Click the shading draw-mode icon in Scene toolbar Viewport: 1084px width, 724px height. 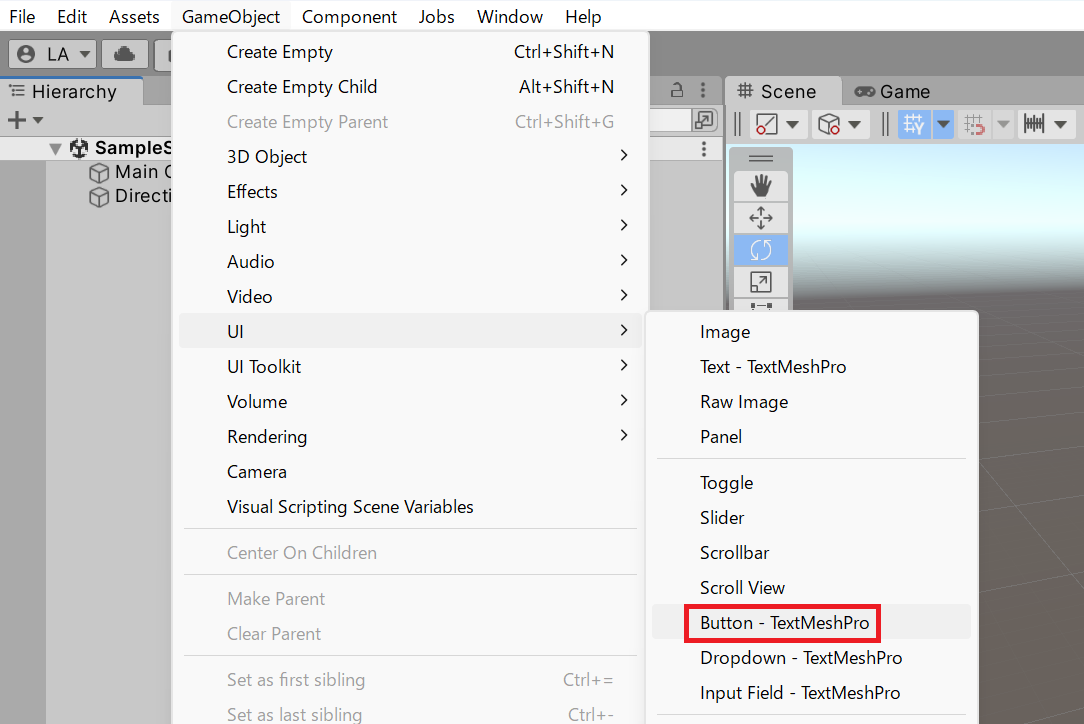765,123
